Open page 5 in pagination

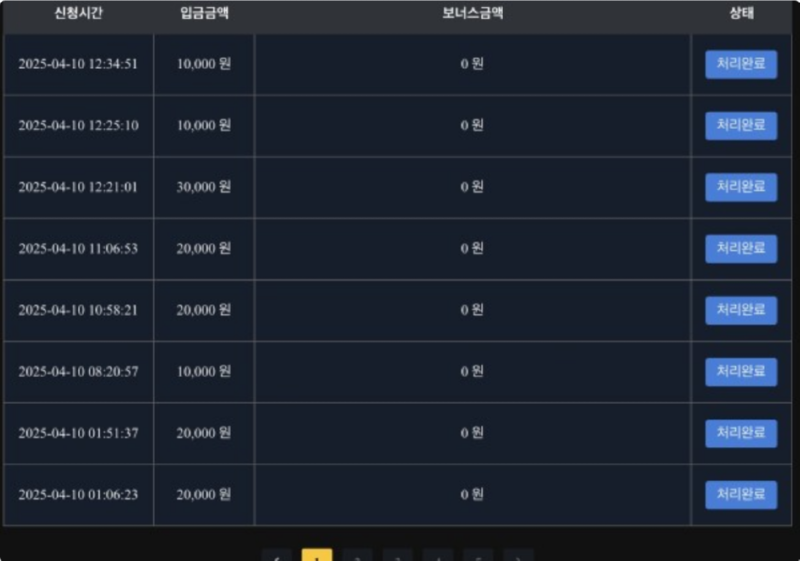(x=478, y=556)
